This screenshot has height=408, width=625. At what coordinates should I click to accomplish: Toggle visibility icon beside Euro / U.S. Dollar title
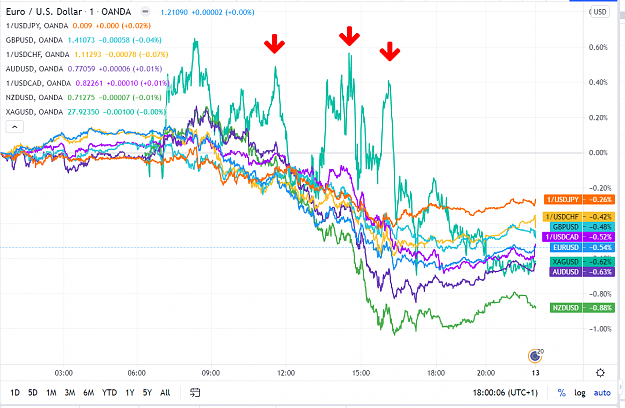pyautogui.click(x=145, y=12)
